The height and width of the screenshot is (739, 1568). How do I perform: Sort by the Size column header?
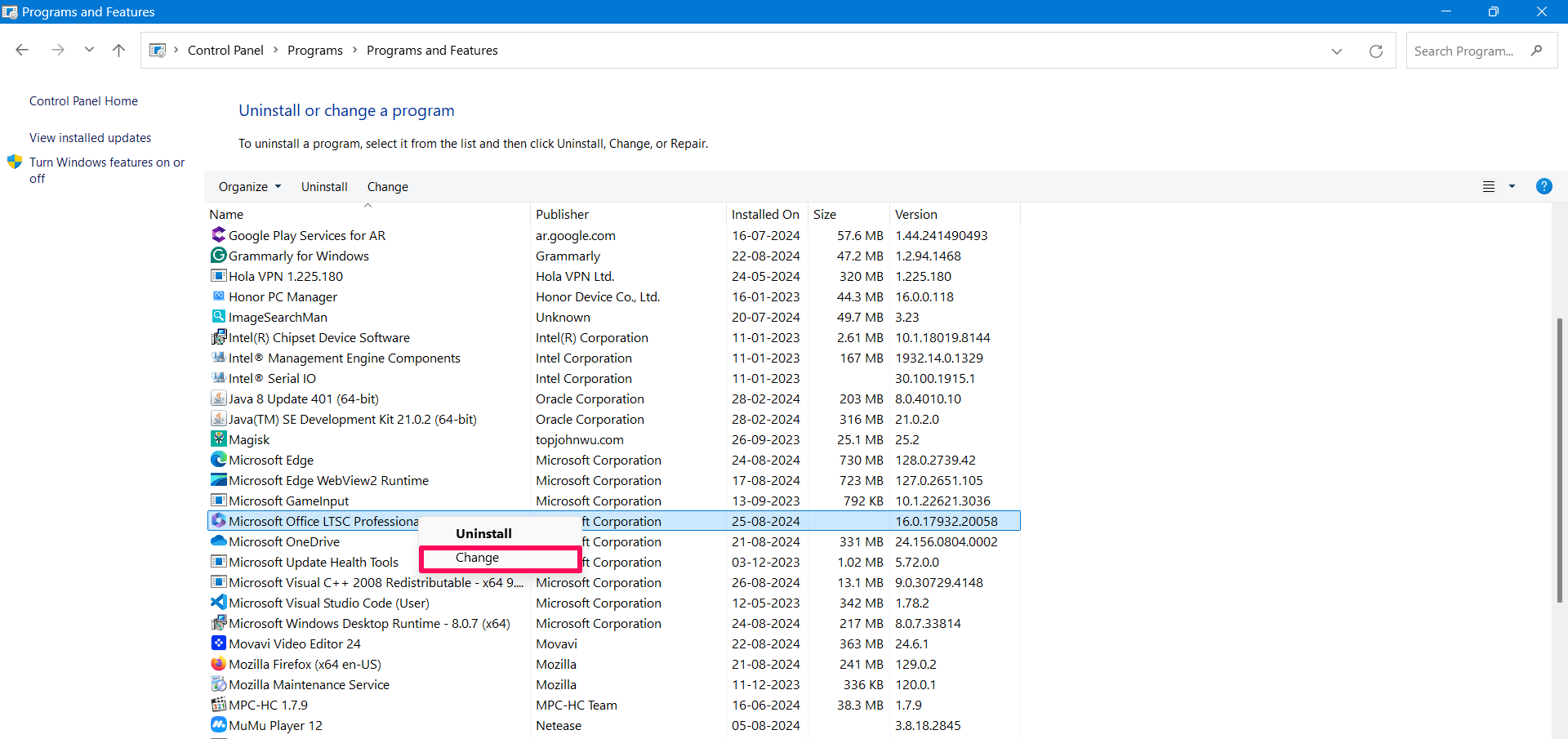tap(849, 214)
